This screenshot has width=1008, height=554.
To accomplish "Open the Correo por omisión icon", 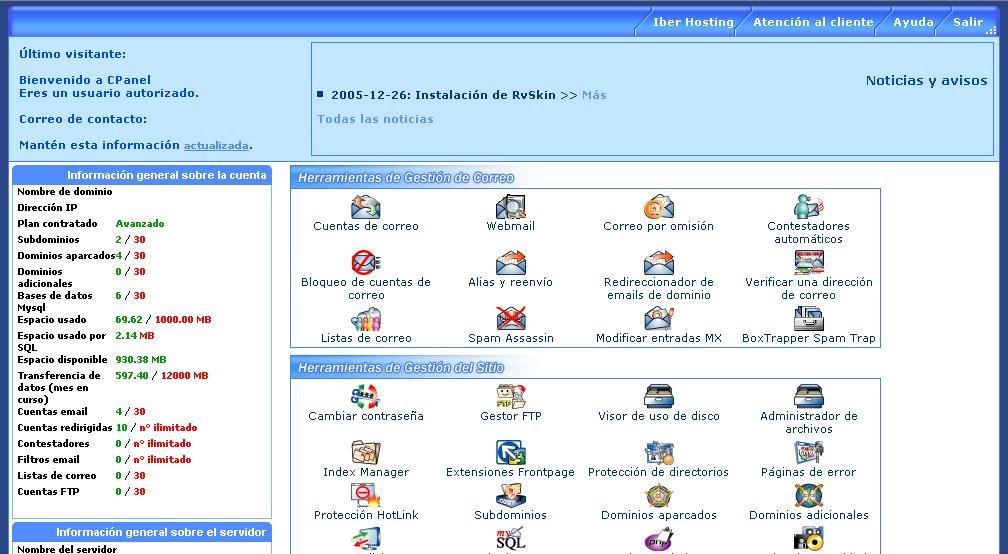I will point(658,207).
